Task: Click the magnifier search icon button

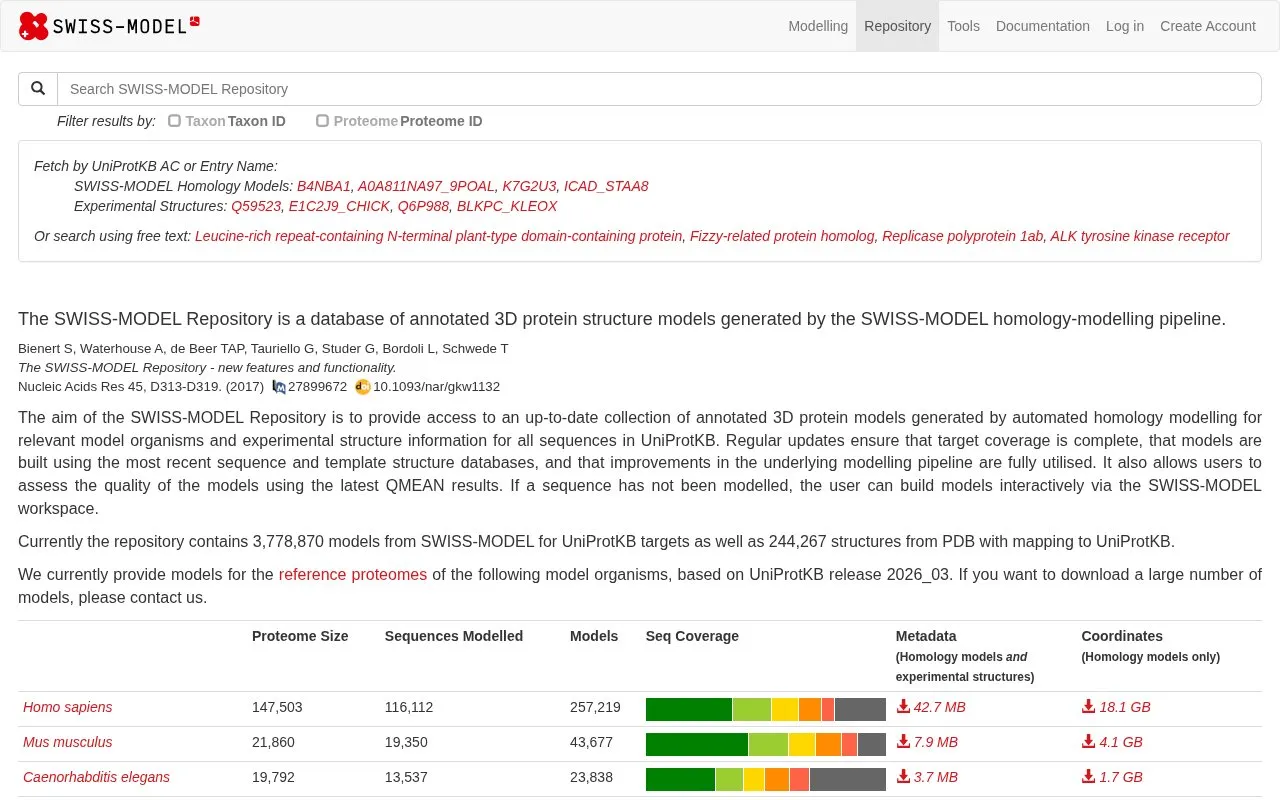Action: (38, 89)
